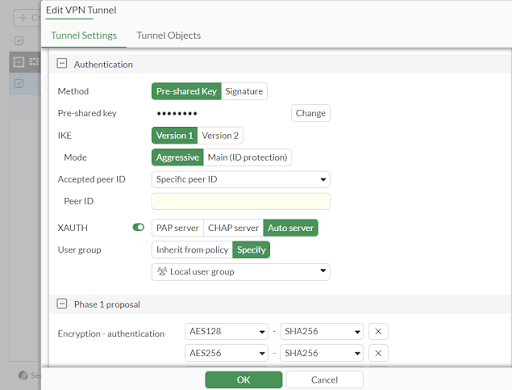This screenshot has height=390, width=512.
Task: Collapse the Authentication section
Action: 62,63
